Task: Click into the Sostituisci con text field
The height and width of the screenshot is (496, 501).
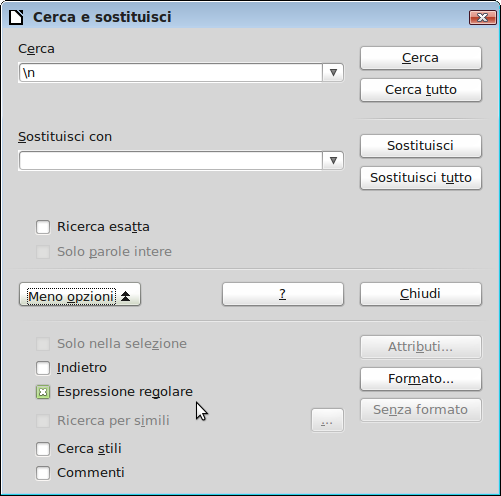Action: pyautogui.click(x=171, y=161)
